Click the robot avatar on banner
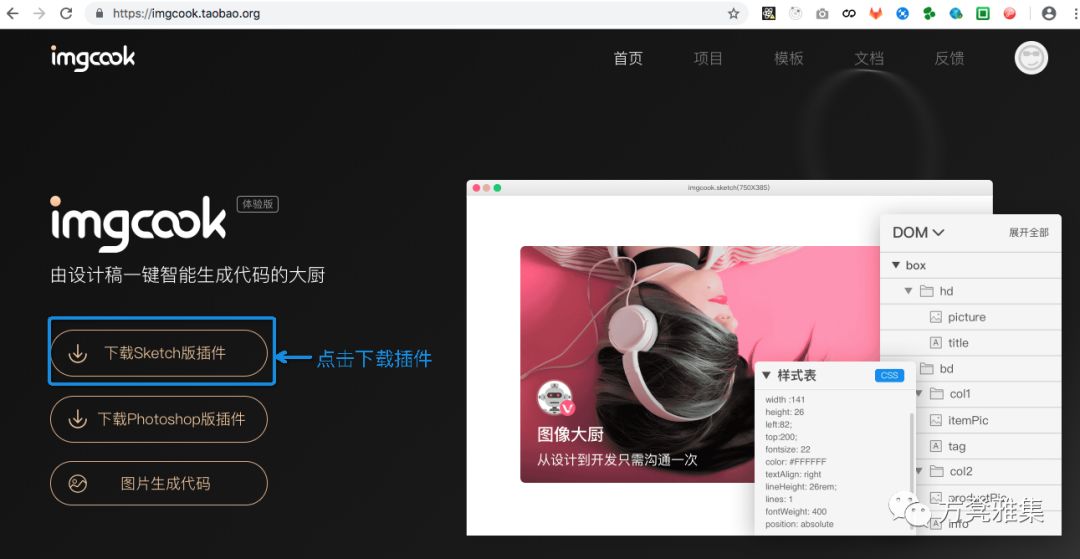1080x559 pixels. point(554,398)
